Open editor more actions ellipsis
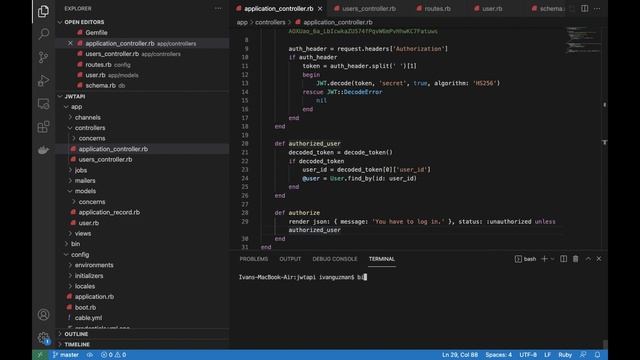Viewport: 640px width, 360px height. [597, 8]
